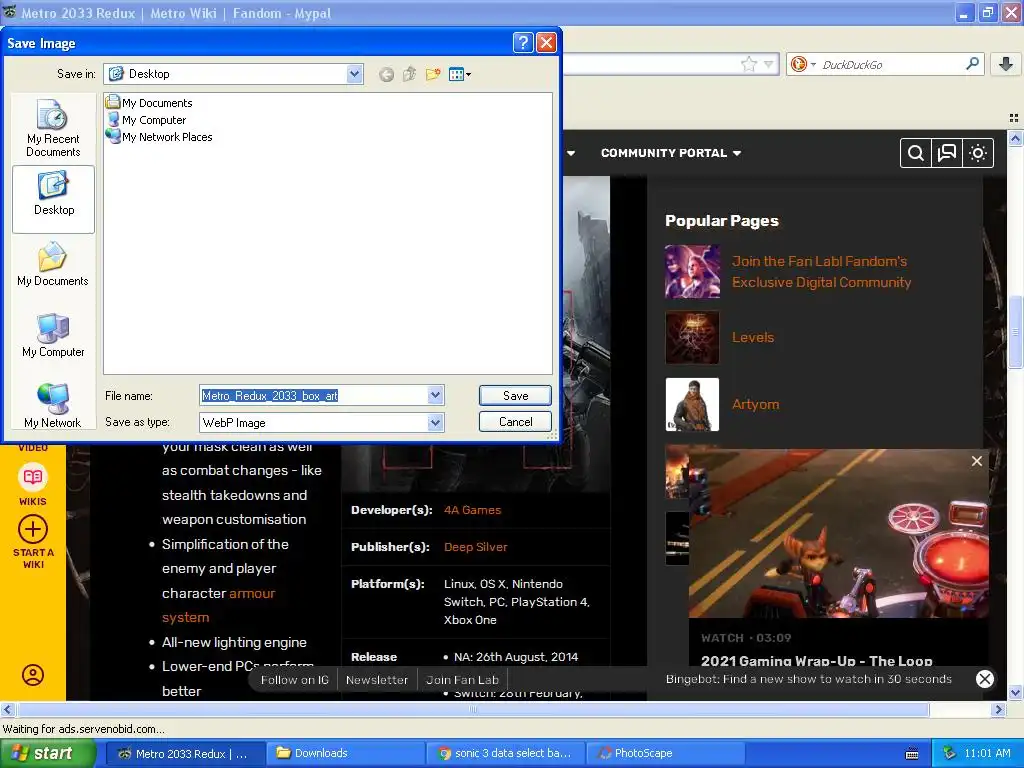Switch to PhotoScape taskbar window
Viewport: 1024px width, 768px height.
pyautogui.click(x=665, y=753)
